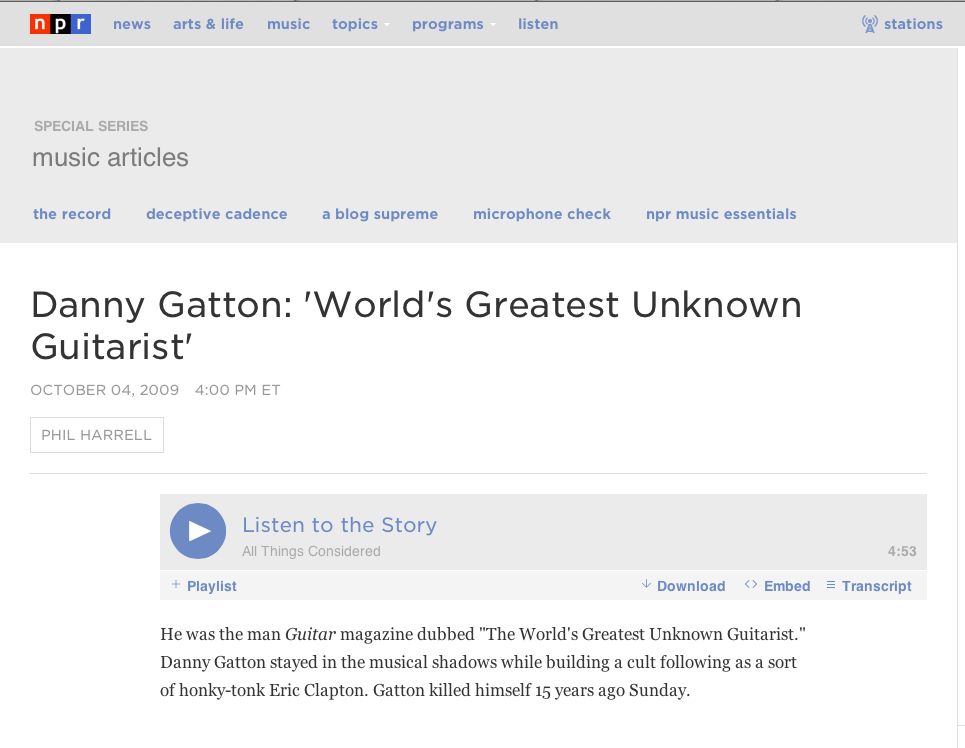Screen dimensions: 965x748
Task: Go to the music section
Action: pyautogui.click(x=288, y=24)
